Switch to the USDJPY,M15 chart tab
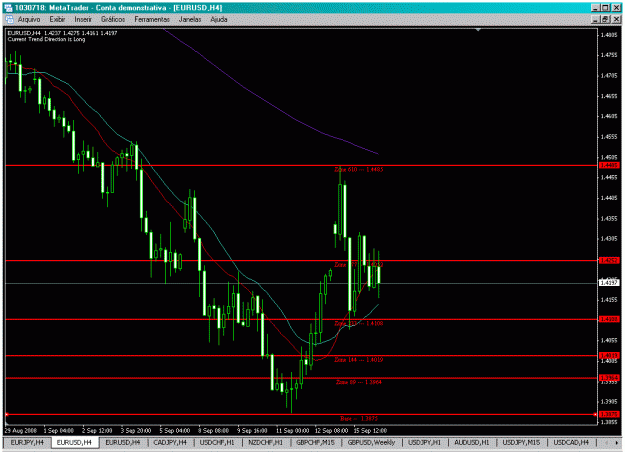 click(x=521, y=442)
